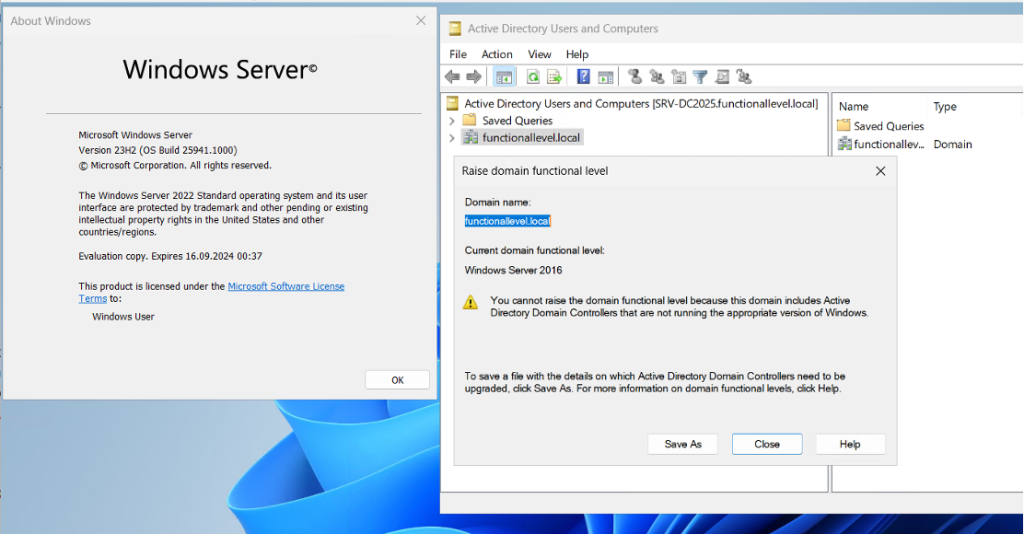Open Help via blue question mark icon
This screenshot has width=1024, height=534.
583,77
